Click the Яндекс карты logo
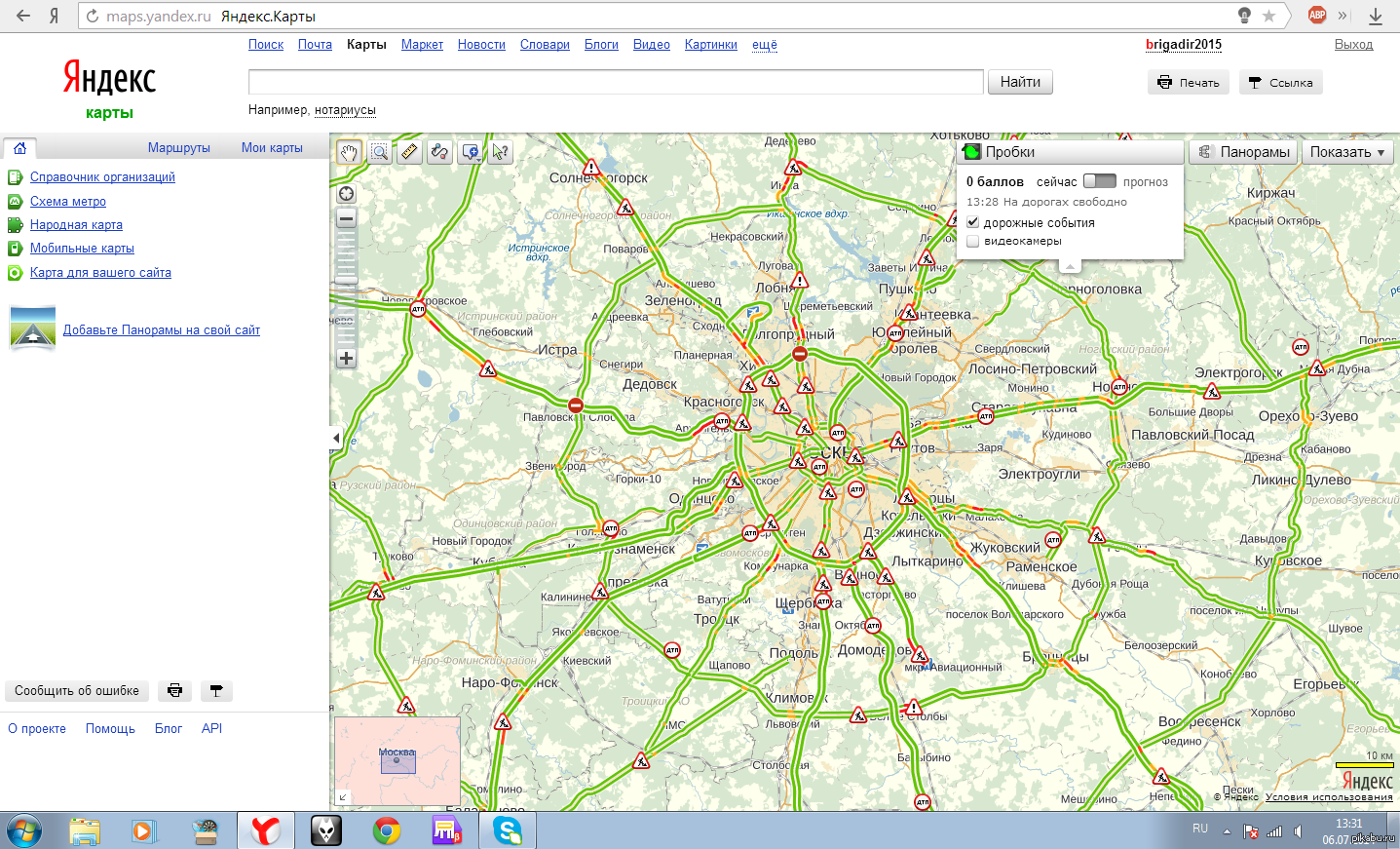The image size is (1400, 849). pos(109,88)
